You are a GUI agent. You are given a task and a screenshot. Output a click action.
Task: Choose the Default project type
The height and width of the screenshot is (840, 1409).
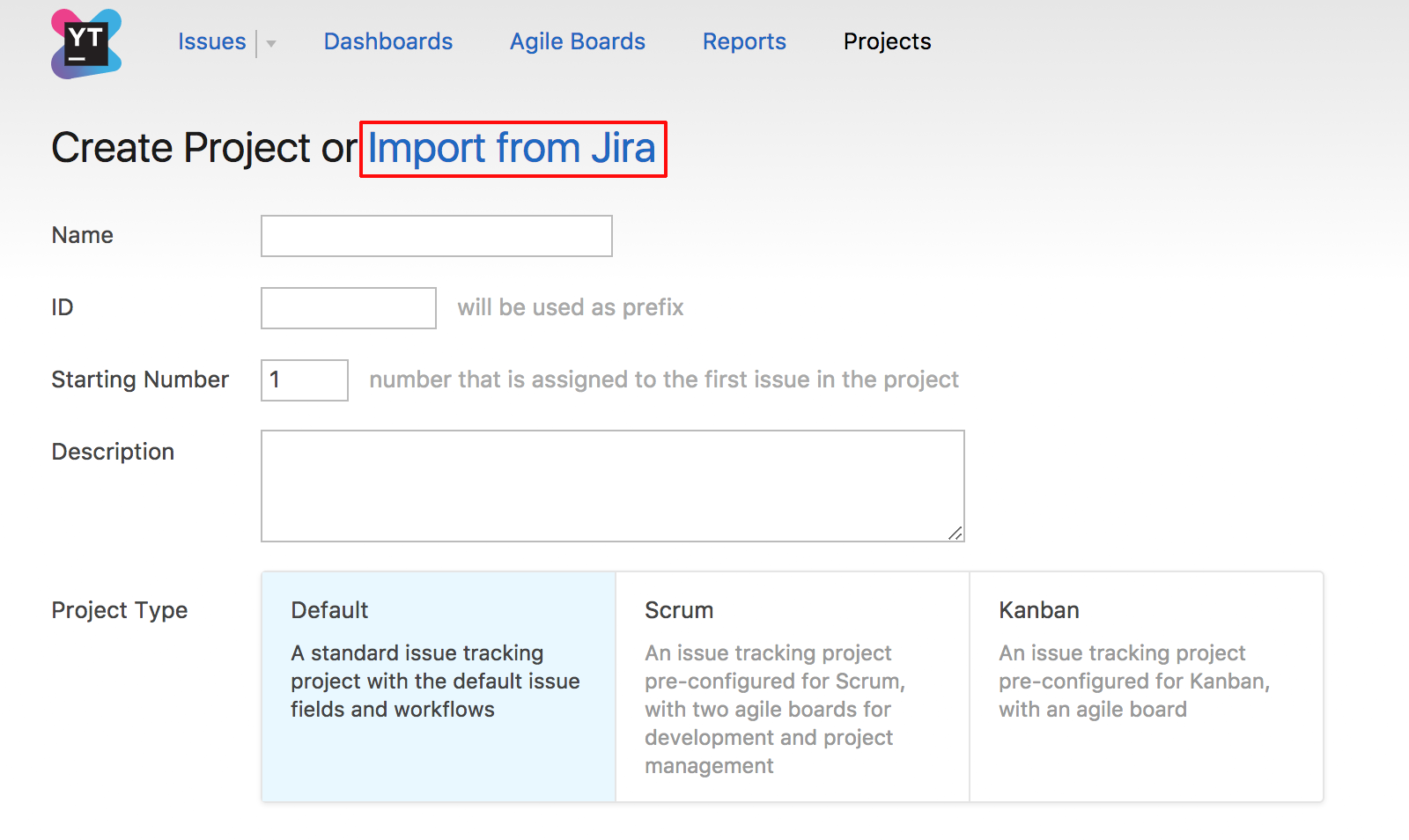point(439,687)
